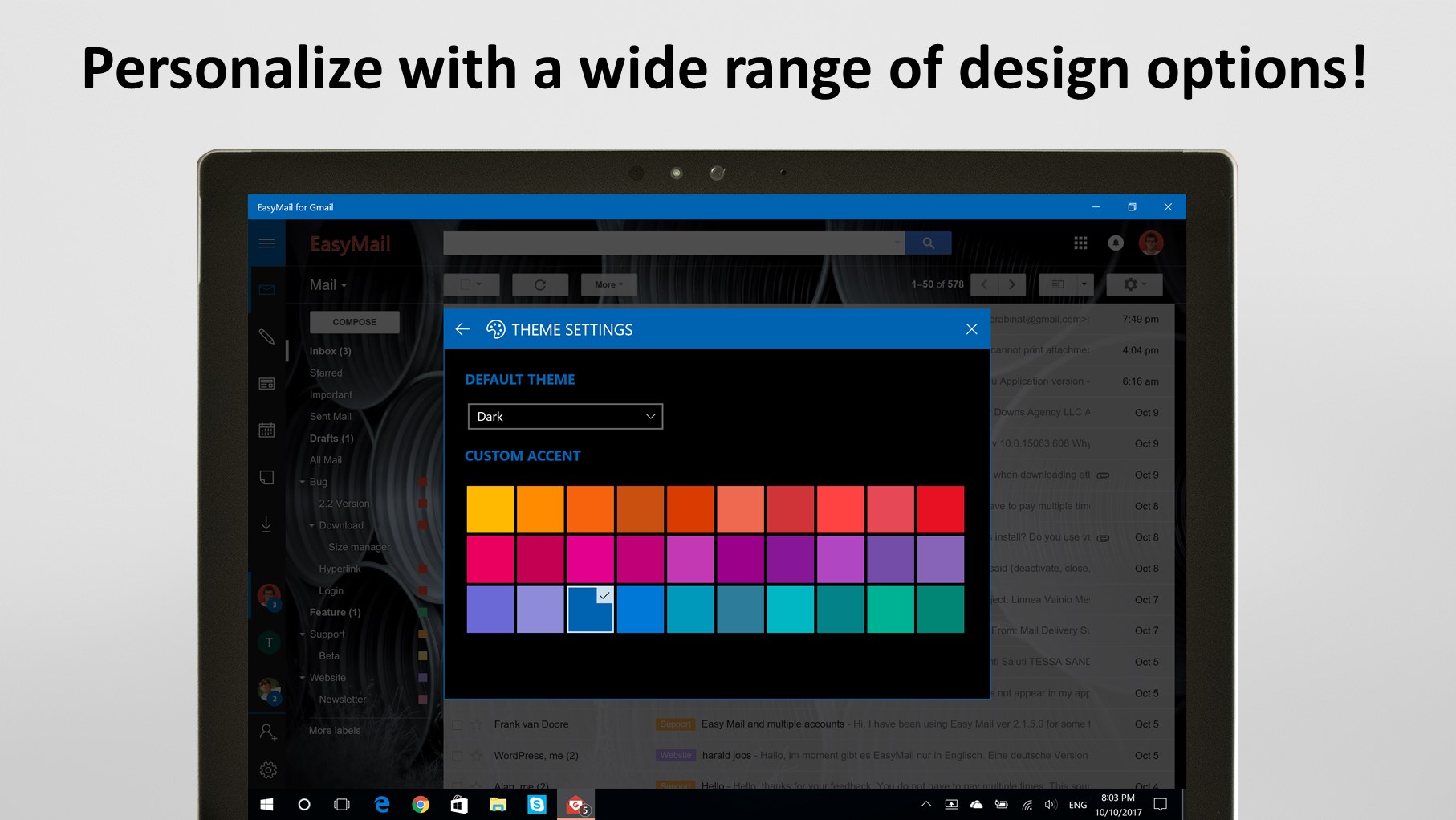The height and width of the screenshot is (820, 1456).
Task: Open the Cortana circle on the taskbar
Action: pos(304,804)
